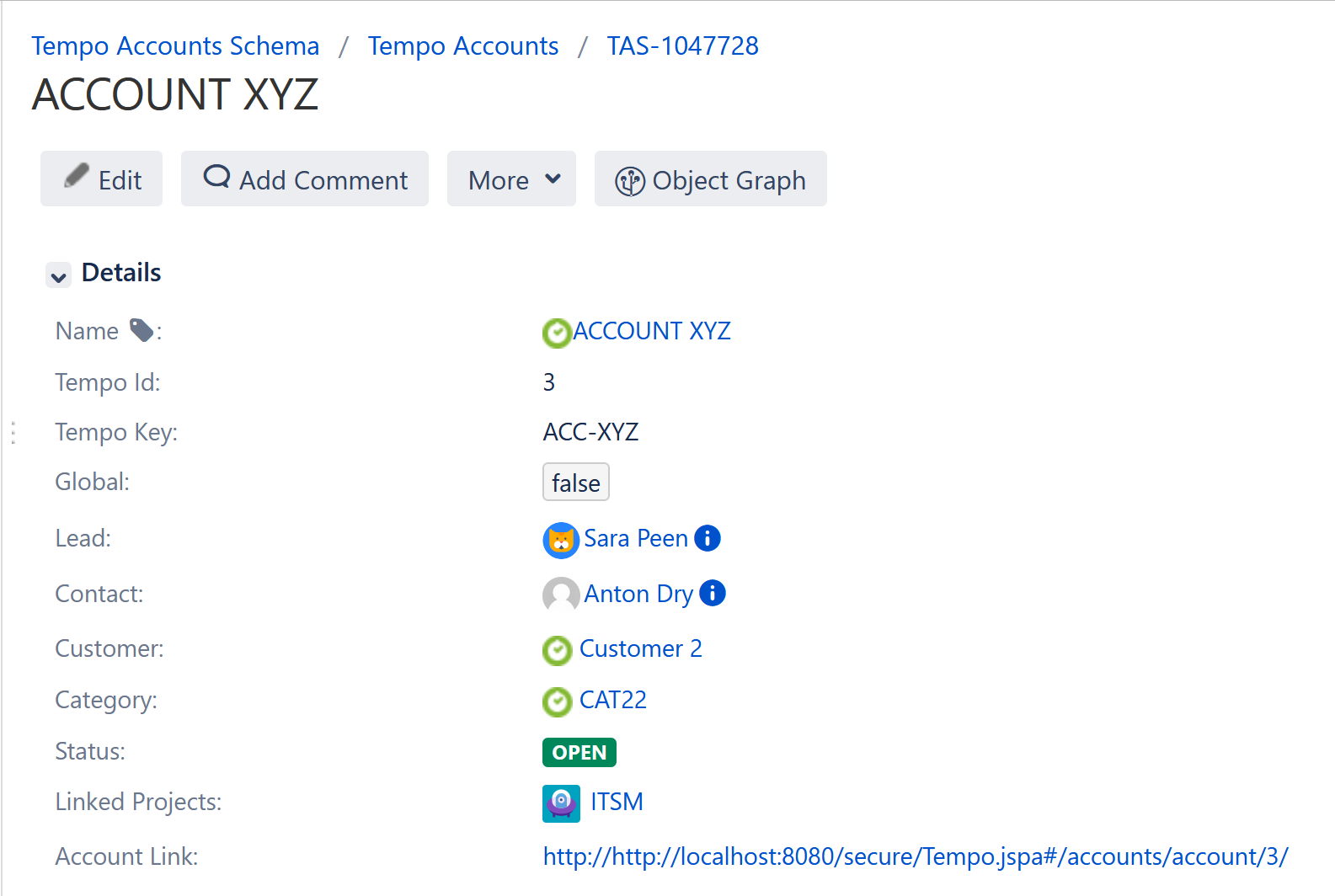This screenshot has width=1335, height=896.
Task: Click the green icon beside Customer 2
Action: point(557,650)
